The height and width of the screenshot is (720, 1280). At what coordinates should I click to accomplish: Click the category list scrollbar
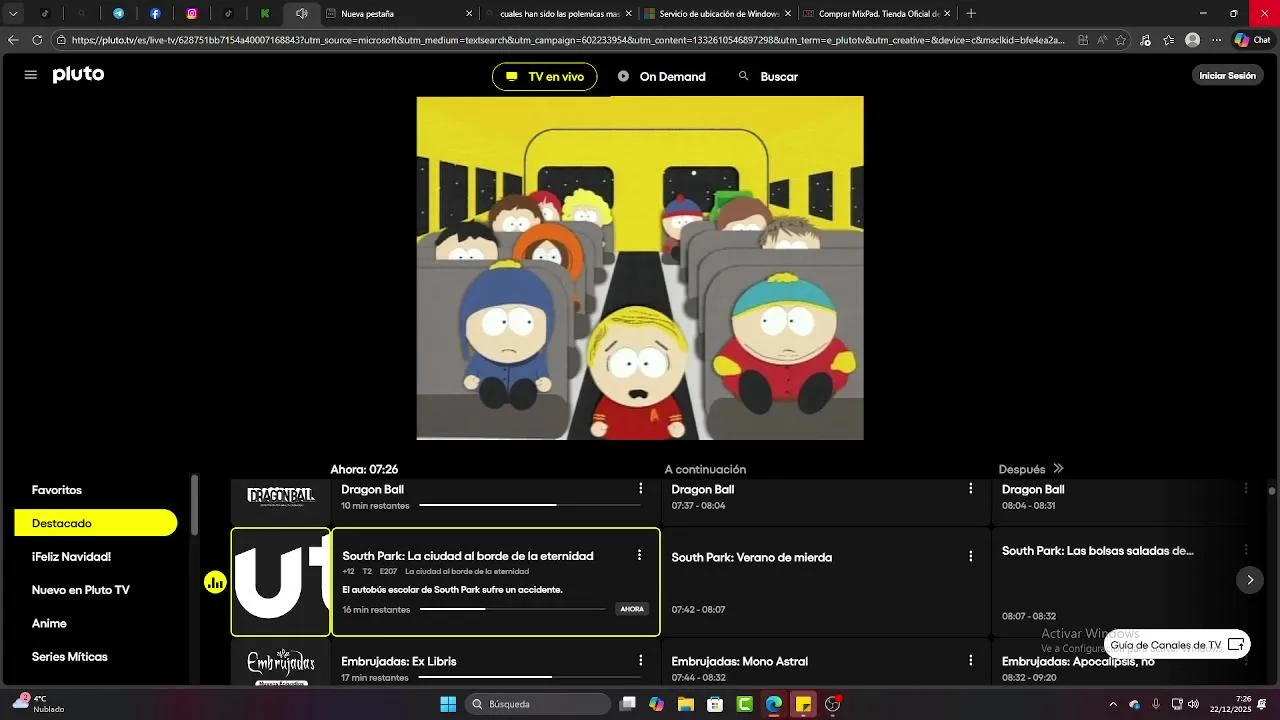195,505
